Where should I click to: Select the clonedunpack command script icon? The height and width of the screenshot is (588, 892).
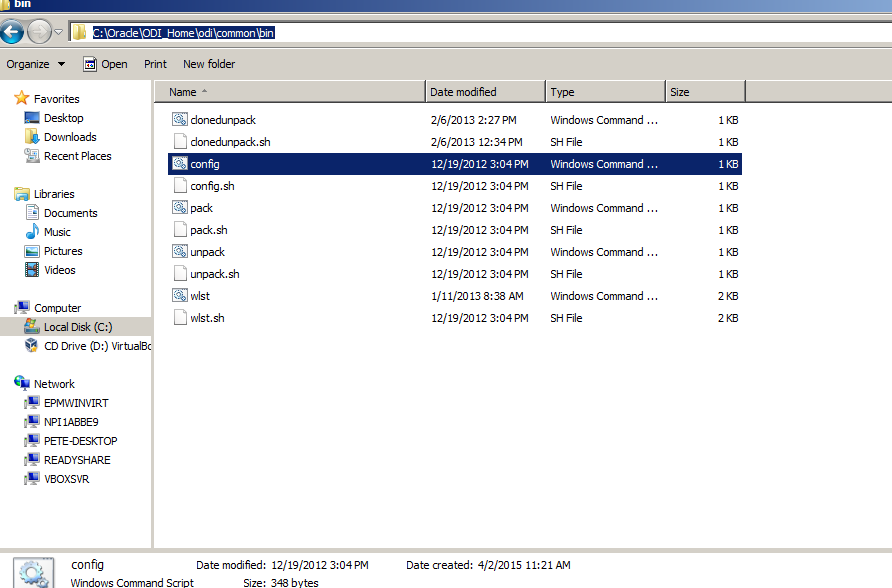coord(180,120)
